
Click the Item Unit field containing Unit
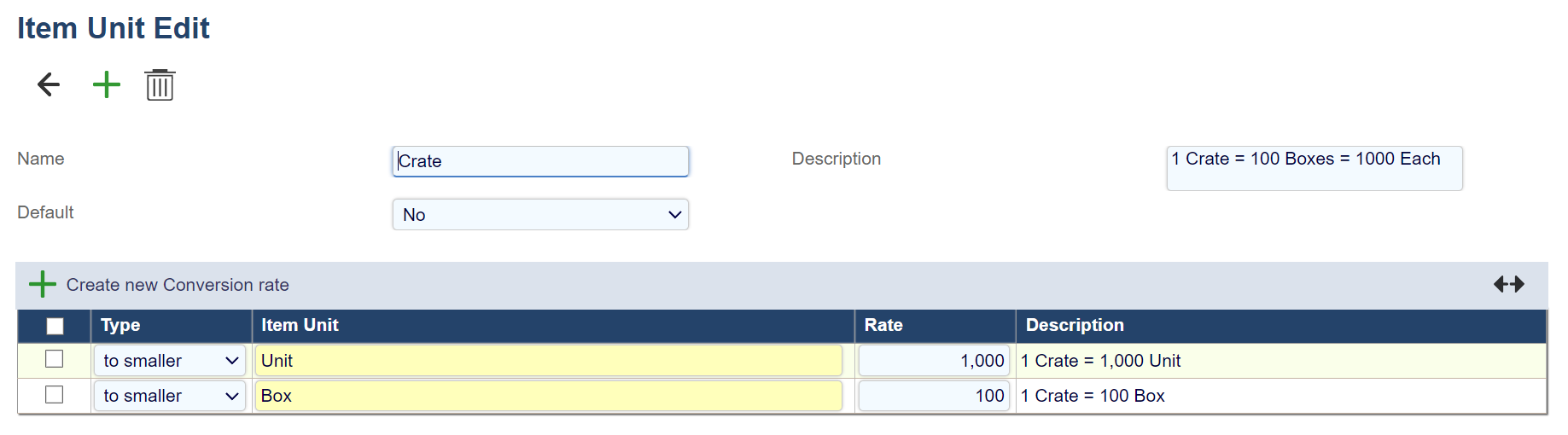548,361
